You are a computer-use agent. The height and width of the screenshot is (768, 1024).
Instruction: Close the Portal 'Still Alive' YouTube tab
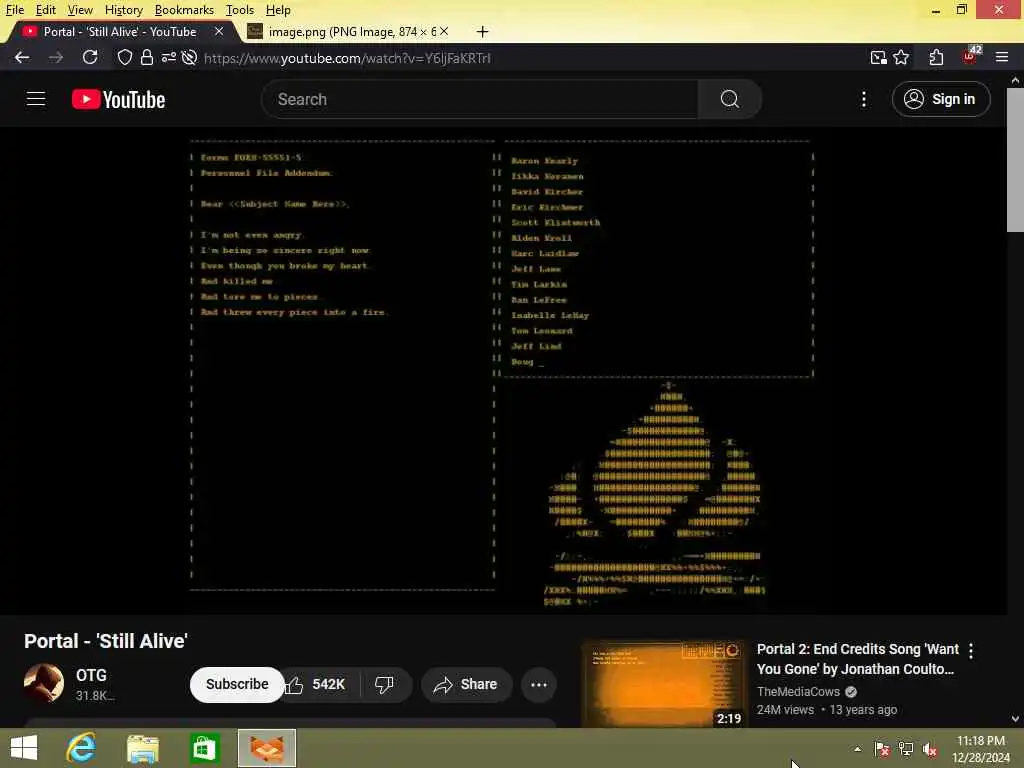(x=219, y=31)
